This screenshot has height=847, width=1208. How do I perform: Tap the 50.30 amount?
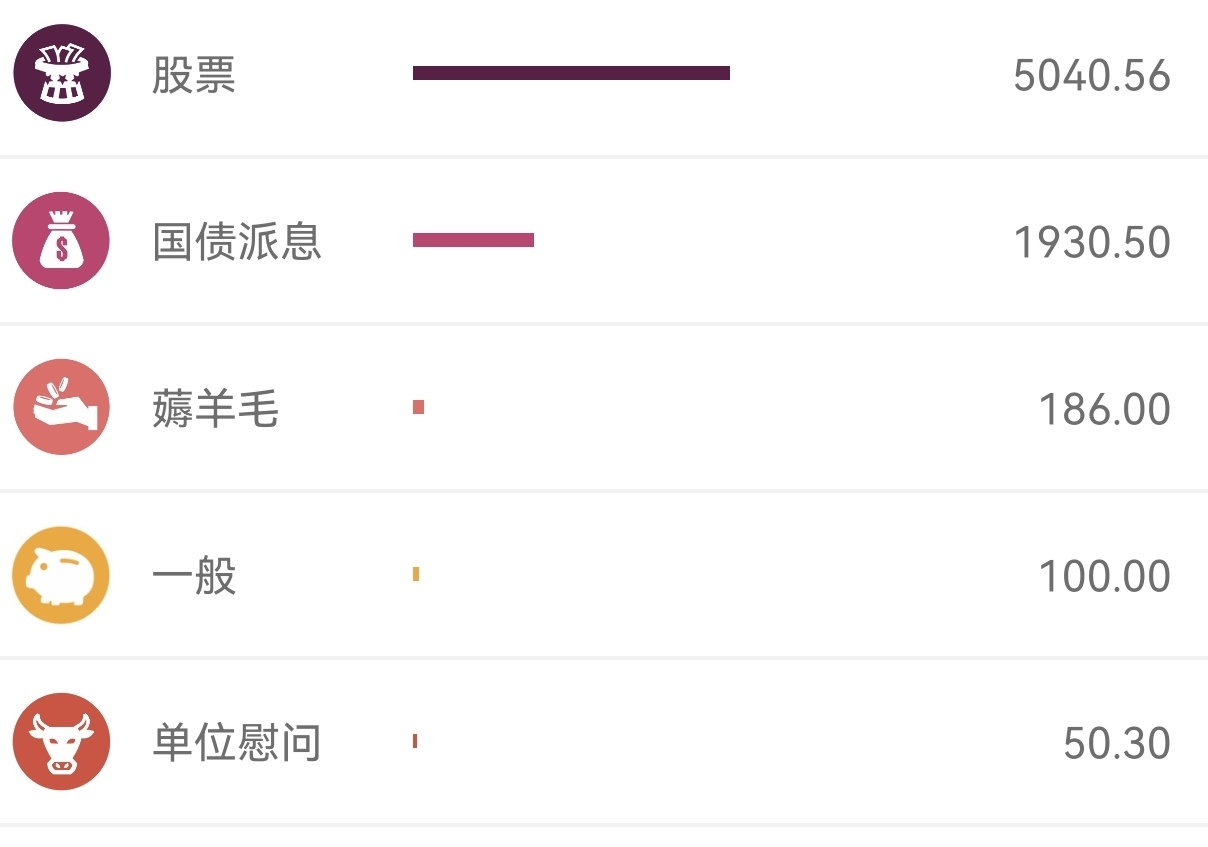(1117, 744)
